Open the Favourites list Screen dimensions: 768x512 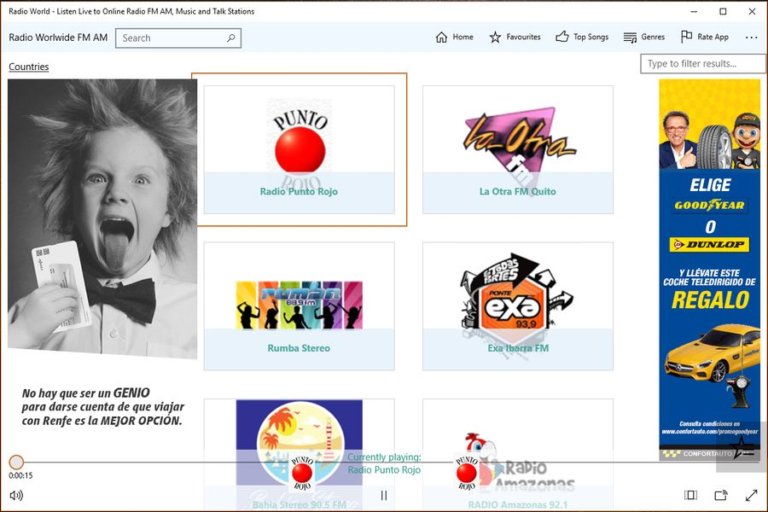pyautogui.click(x=514, y=37)
